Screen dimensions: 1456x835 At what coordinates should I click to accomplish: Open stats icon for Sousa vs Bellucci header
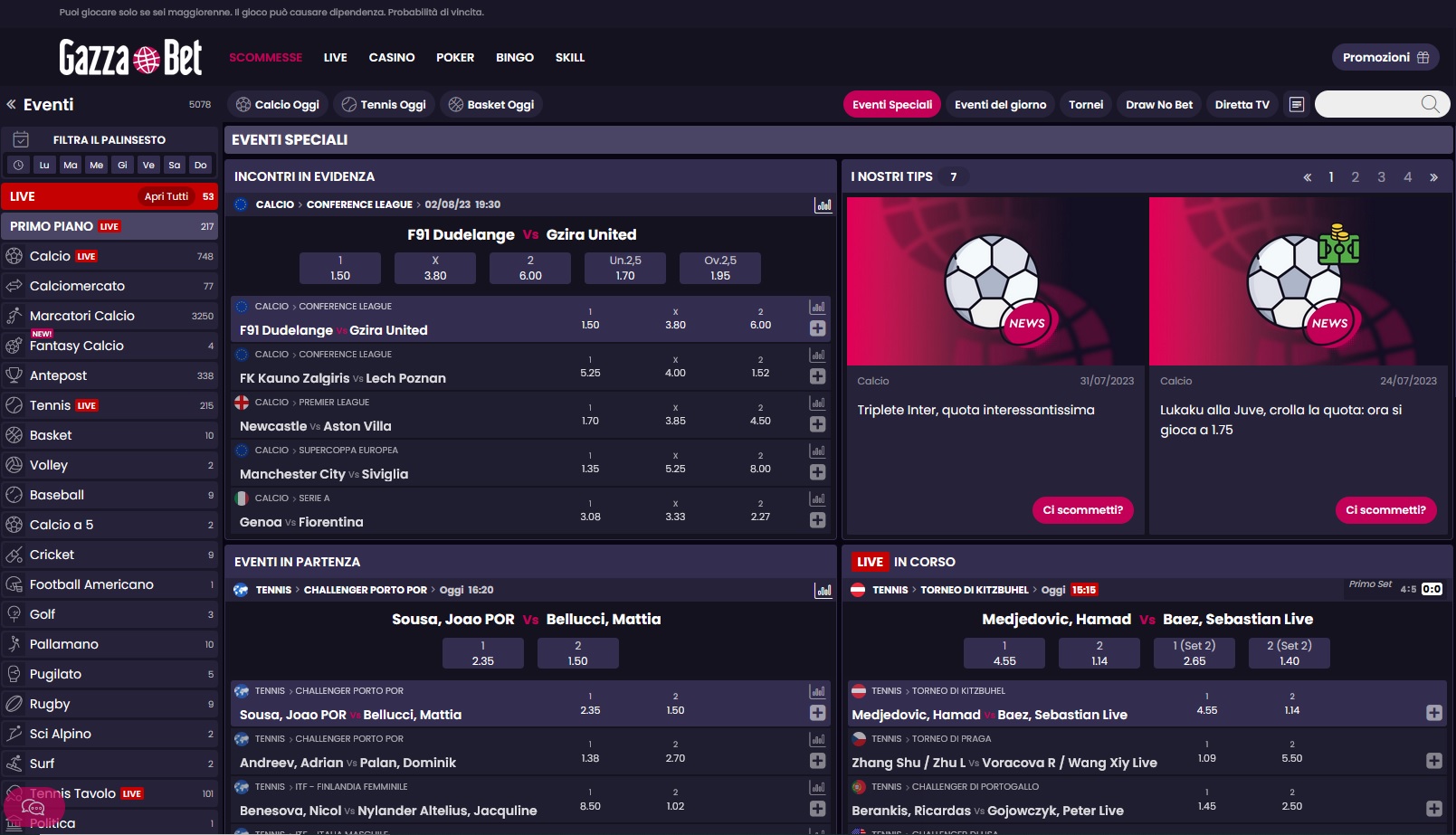823,591
